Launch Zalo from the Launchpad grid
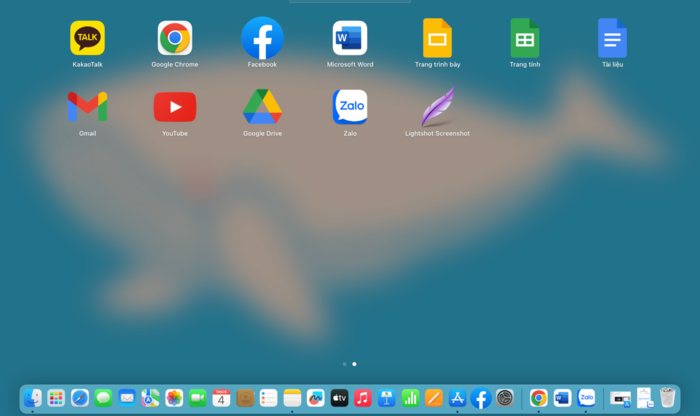Image resolution: width=700 pixels, height=416 pixels. click(350, 107)
